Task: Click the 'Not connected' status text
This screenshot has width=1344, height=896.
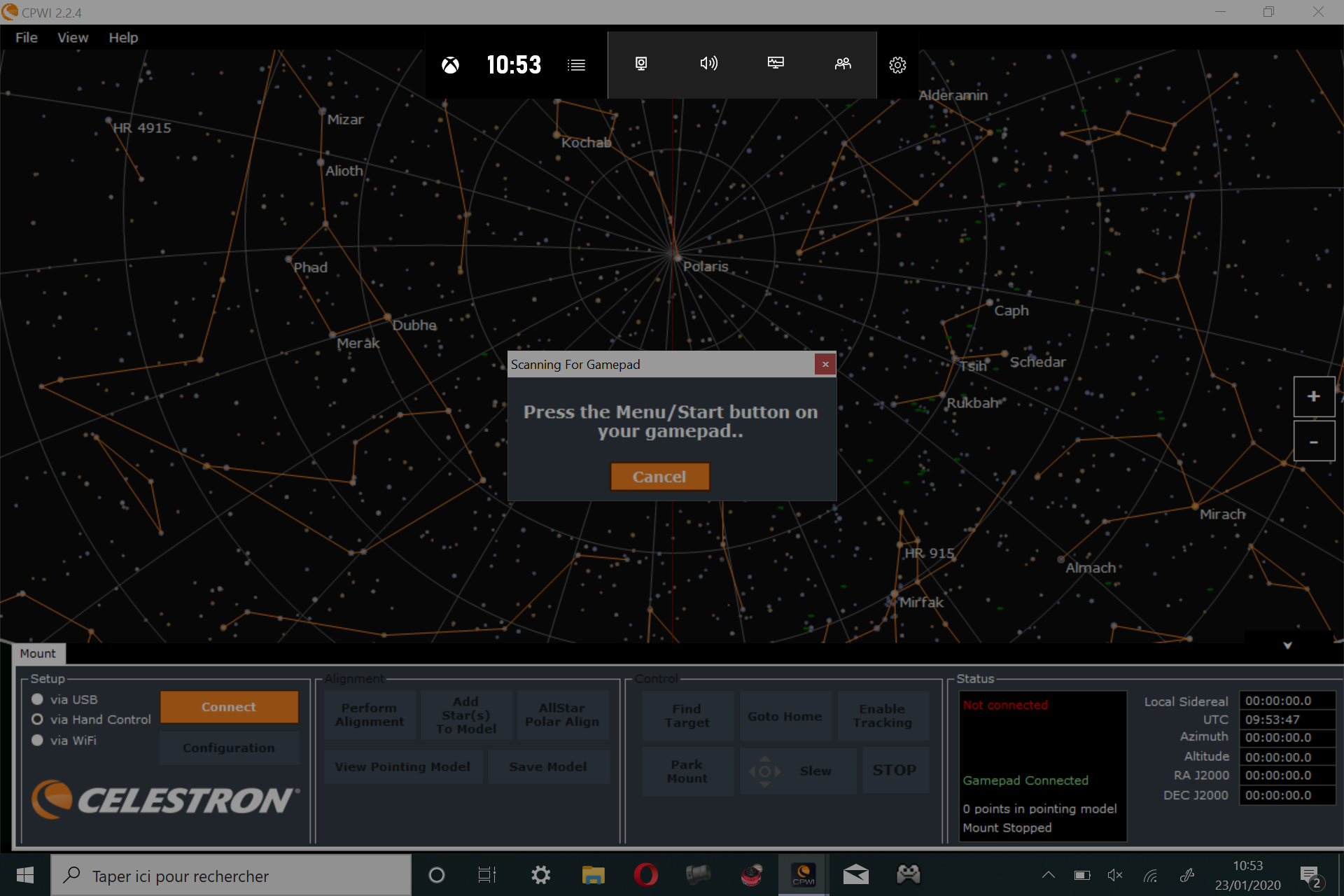Action: coord(1005,705)
